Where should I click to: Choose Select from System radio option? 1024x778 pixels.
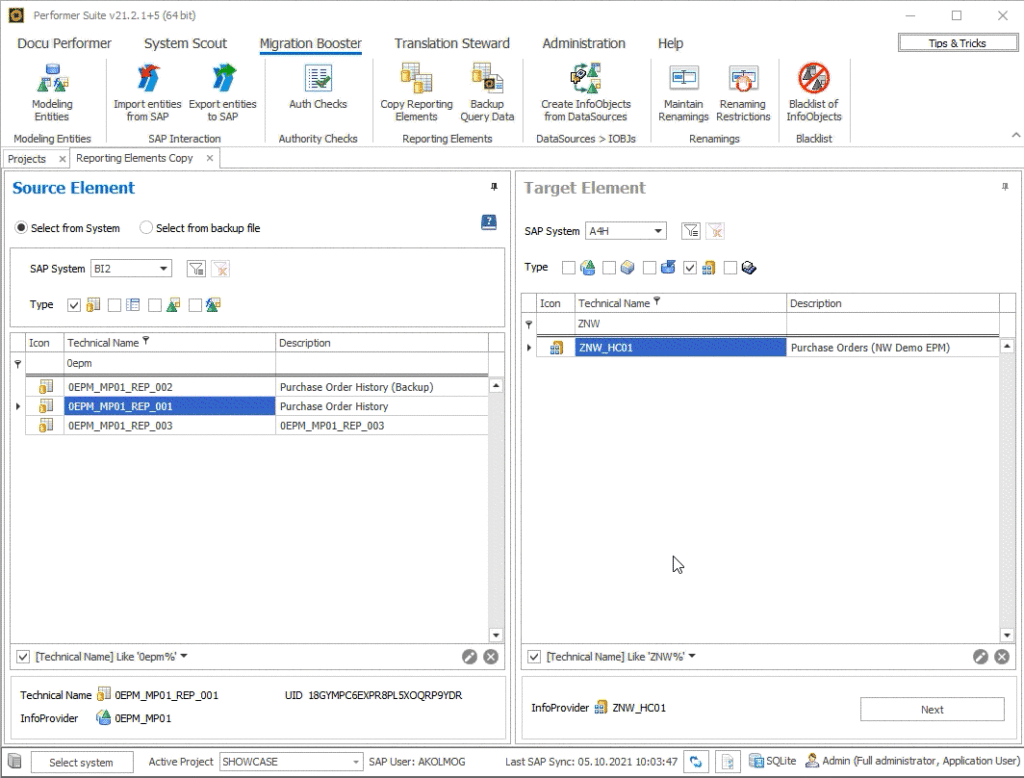22,227
